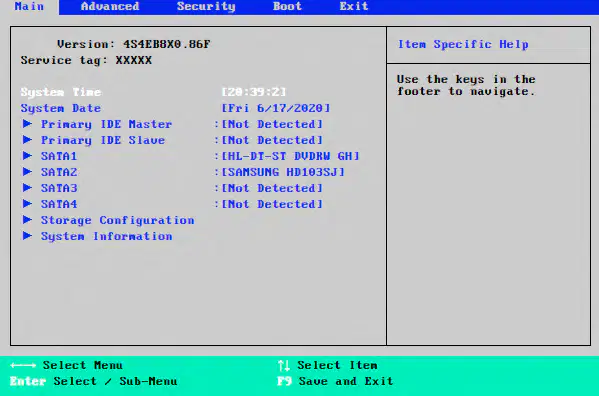Expand the SATA2 arrow

pos(27,172)
